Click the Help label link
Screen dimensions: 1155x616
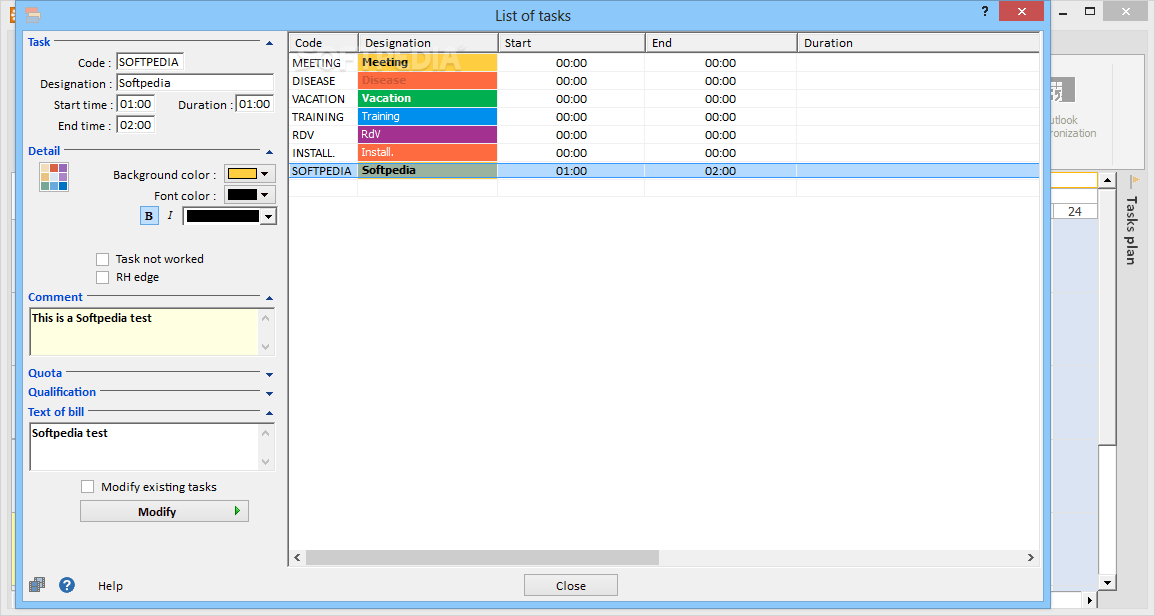(x=110, y=586)
